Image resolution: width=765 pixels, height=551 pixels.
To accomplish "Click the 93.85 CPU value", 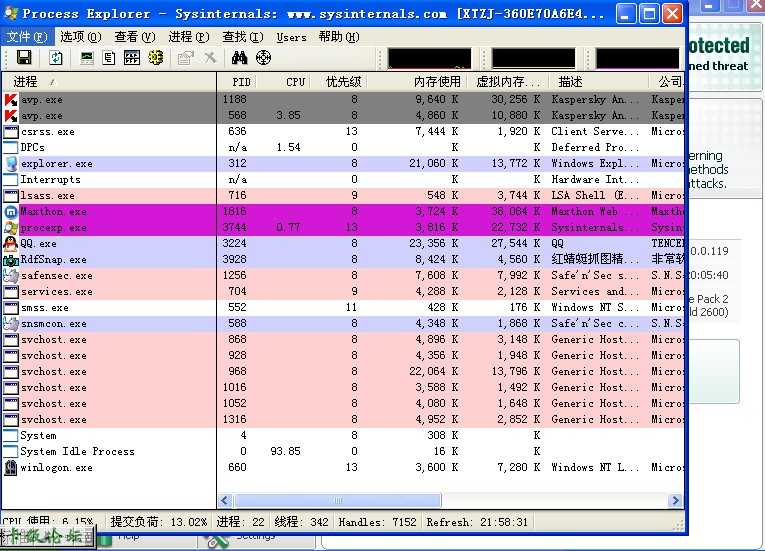I will (285, 451).
